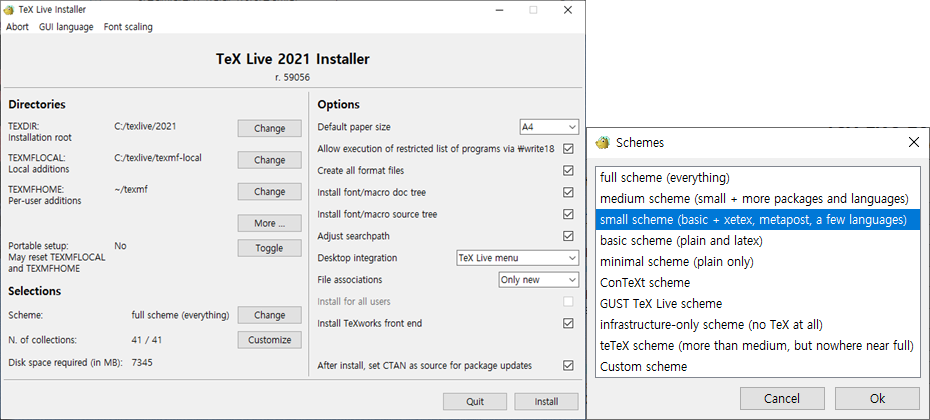Select the teTeX scheme entry
Screen dimensions: 930x420
coord(757,345)
